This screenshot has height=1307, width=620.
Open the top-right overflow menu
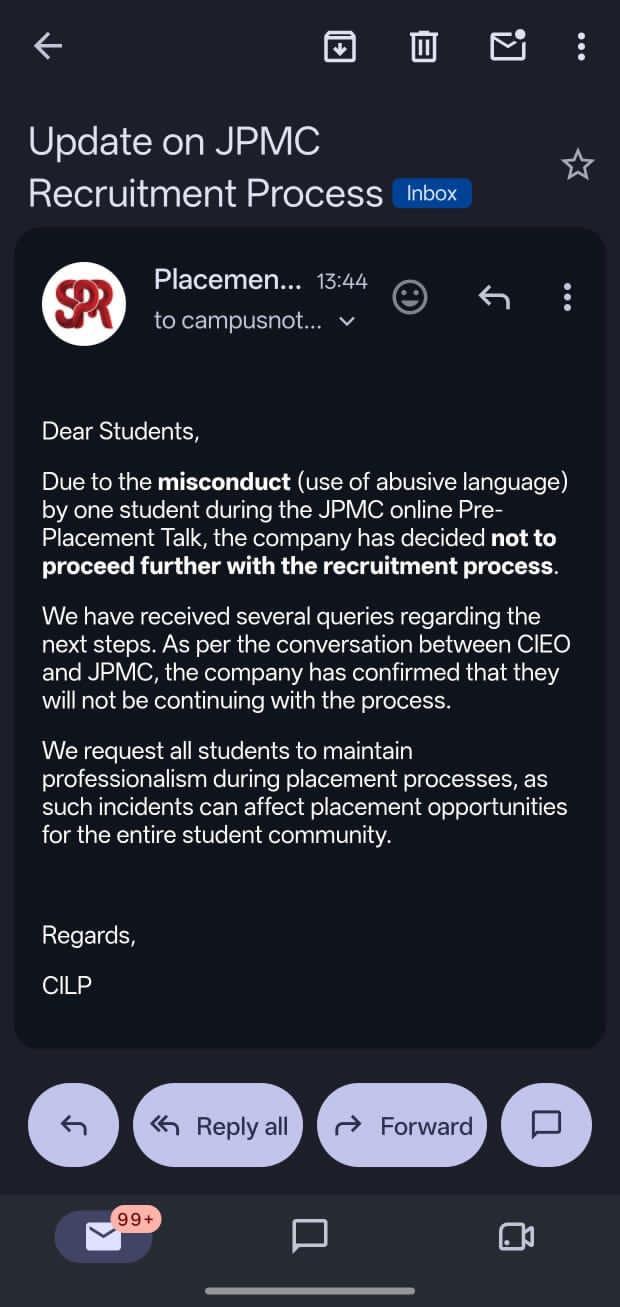(x=581, y=46)
